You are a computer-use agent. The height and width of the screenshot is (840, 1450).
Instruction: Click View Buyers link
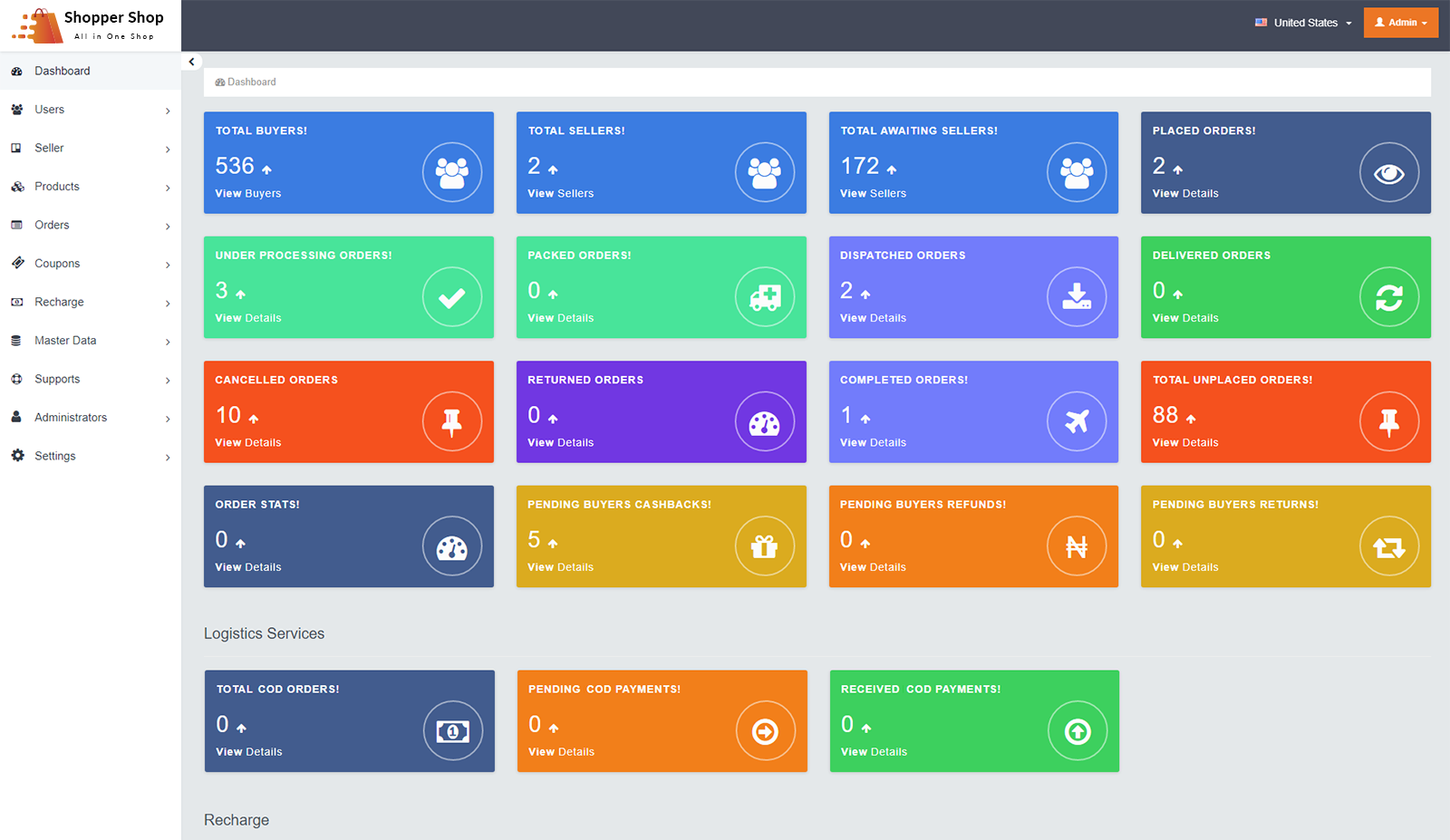click(x=248, y=193)
